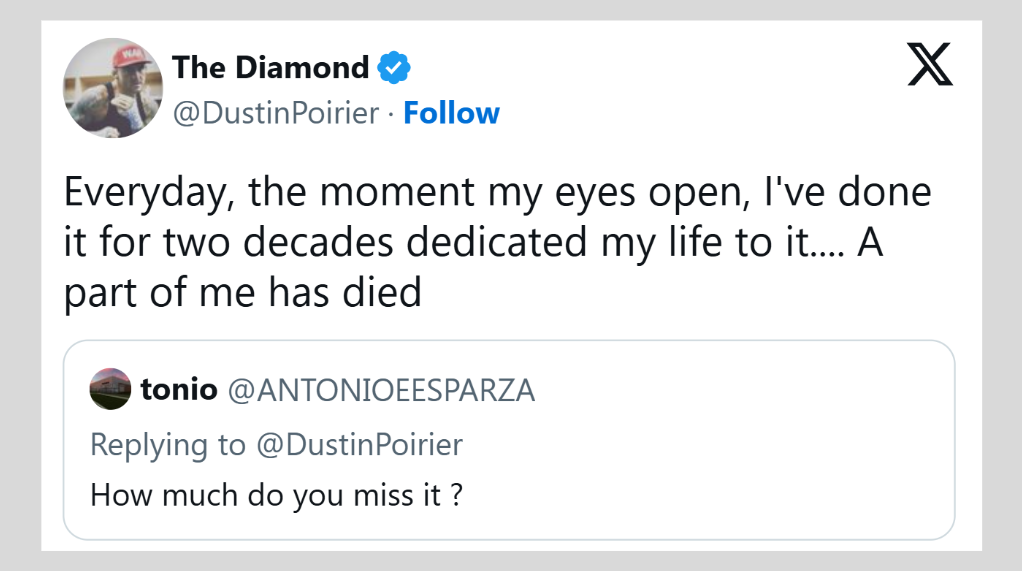The height and width of the screenshot is (571, 1022).
Task: Follow the @DustinPoirier account
Action: tap(451, 113)
